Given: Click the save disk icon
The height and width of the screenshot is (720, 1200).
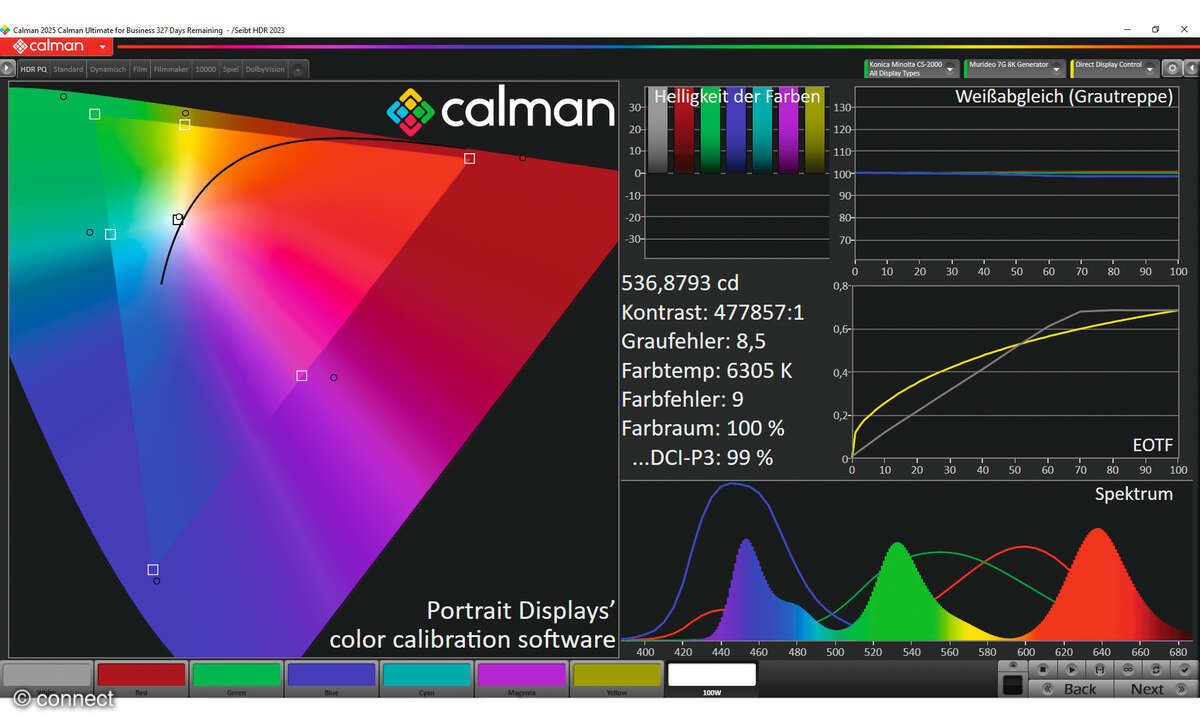Looking at the screenshot, I should coord(1100,669).
